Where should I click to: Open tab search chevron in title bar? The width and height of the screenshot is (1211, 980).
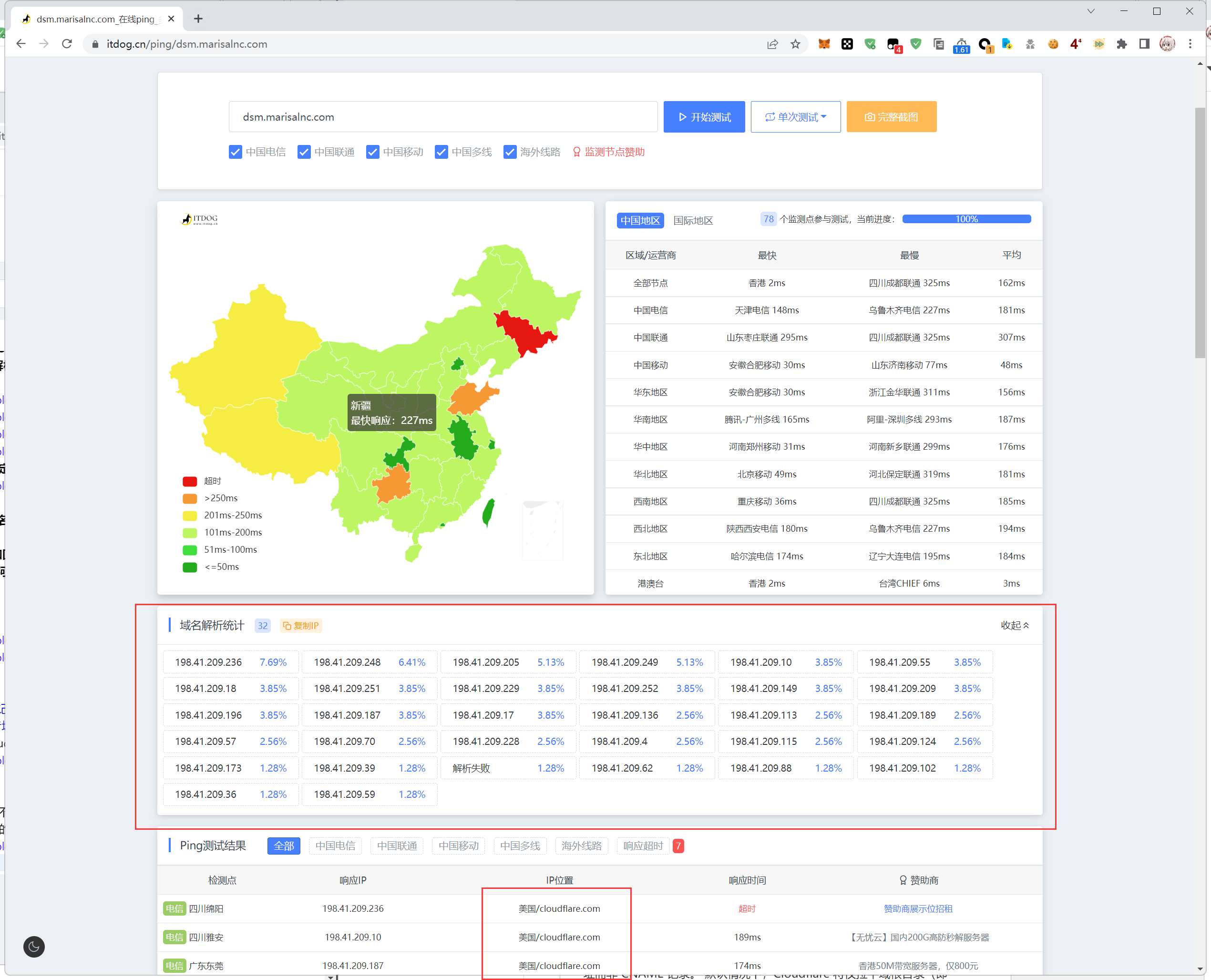[1091, 11]
